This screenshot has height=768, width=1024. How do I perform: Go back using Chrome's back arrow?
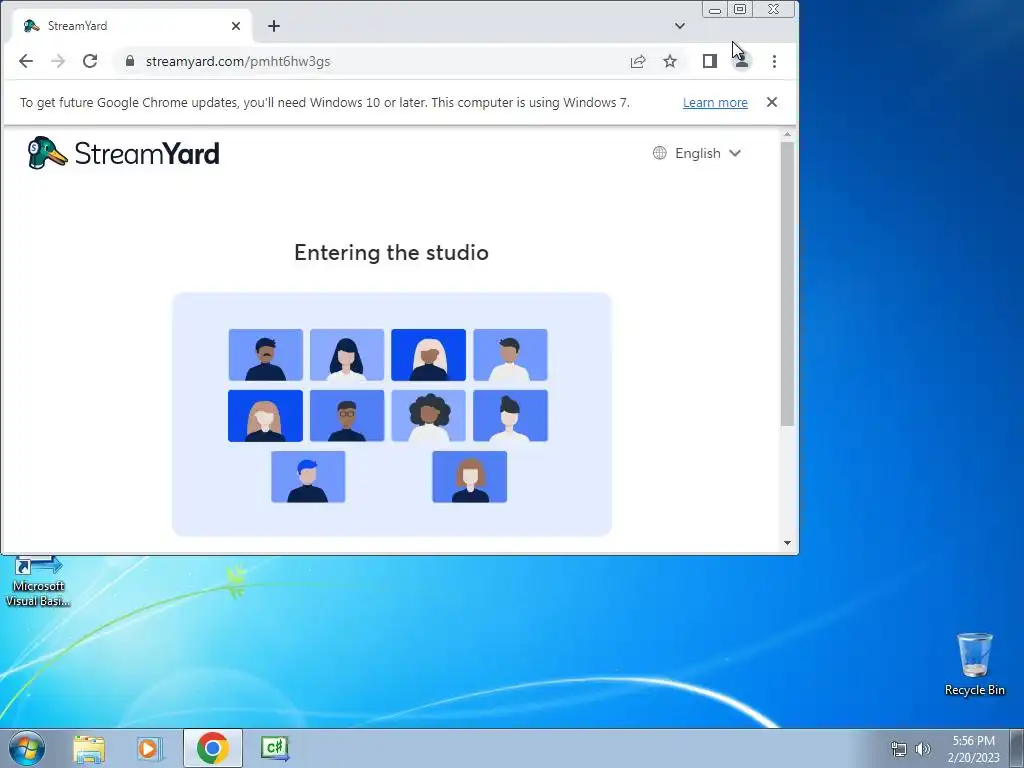[25, 61]
